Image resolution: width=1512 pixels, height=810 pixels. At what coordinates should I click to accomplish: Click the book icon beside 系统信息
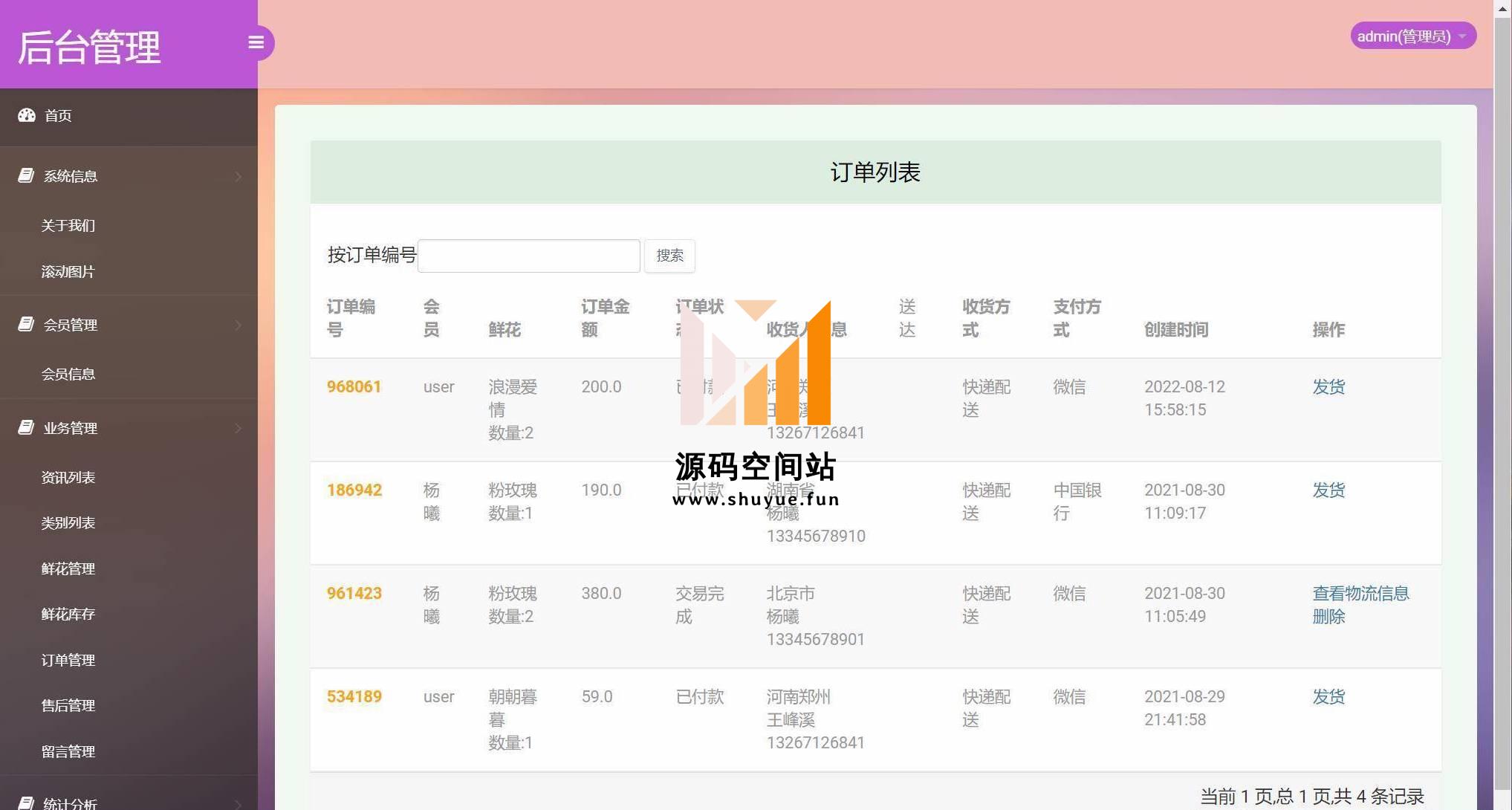26,175
